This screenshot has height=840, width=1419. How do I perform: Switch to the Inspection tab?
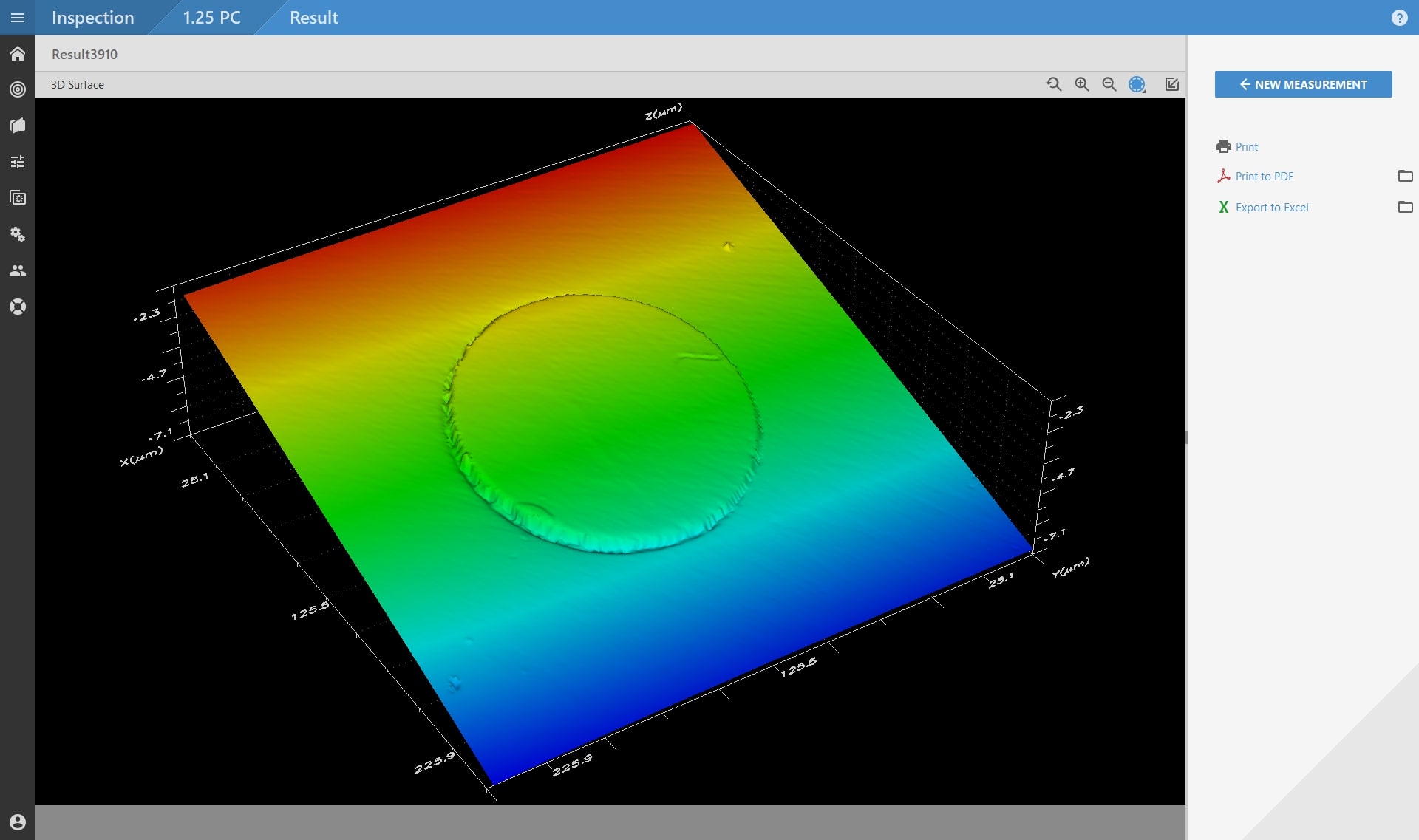pos(92,17)
